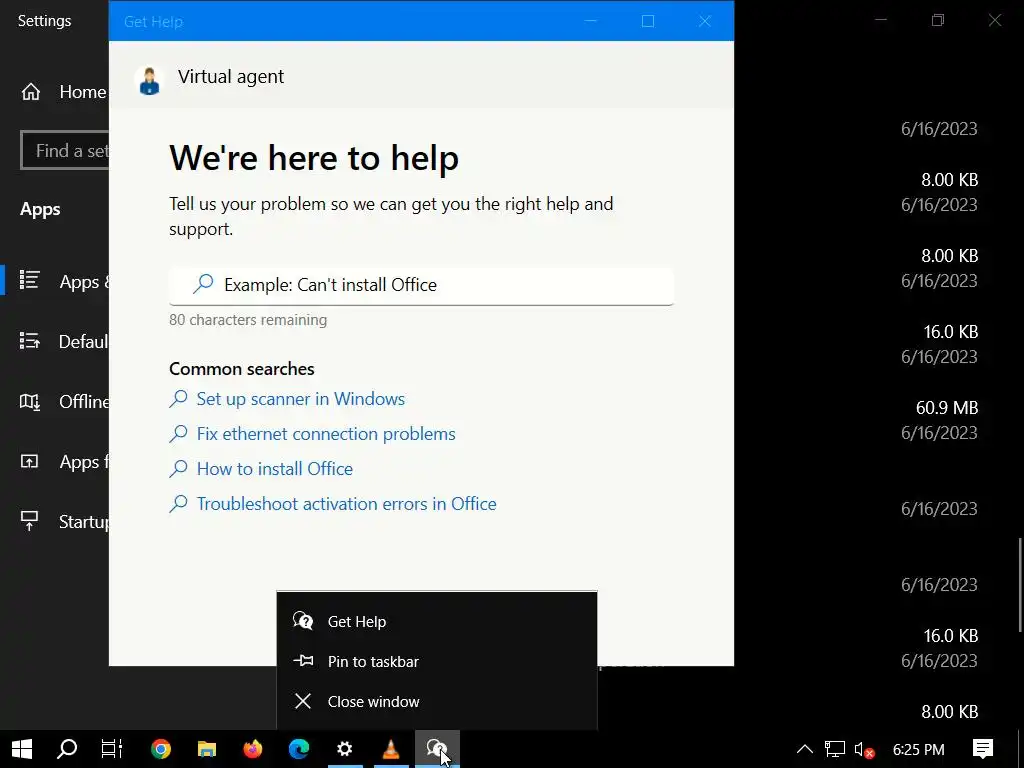Click the Virtual agent avatar icon
The image size is (1024, 768).
(150, 80)
